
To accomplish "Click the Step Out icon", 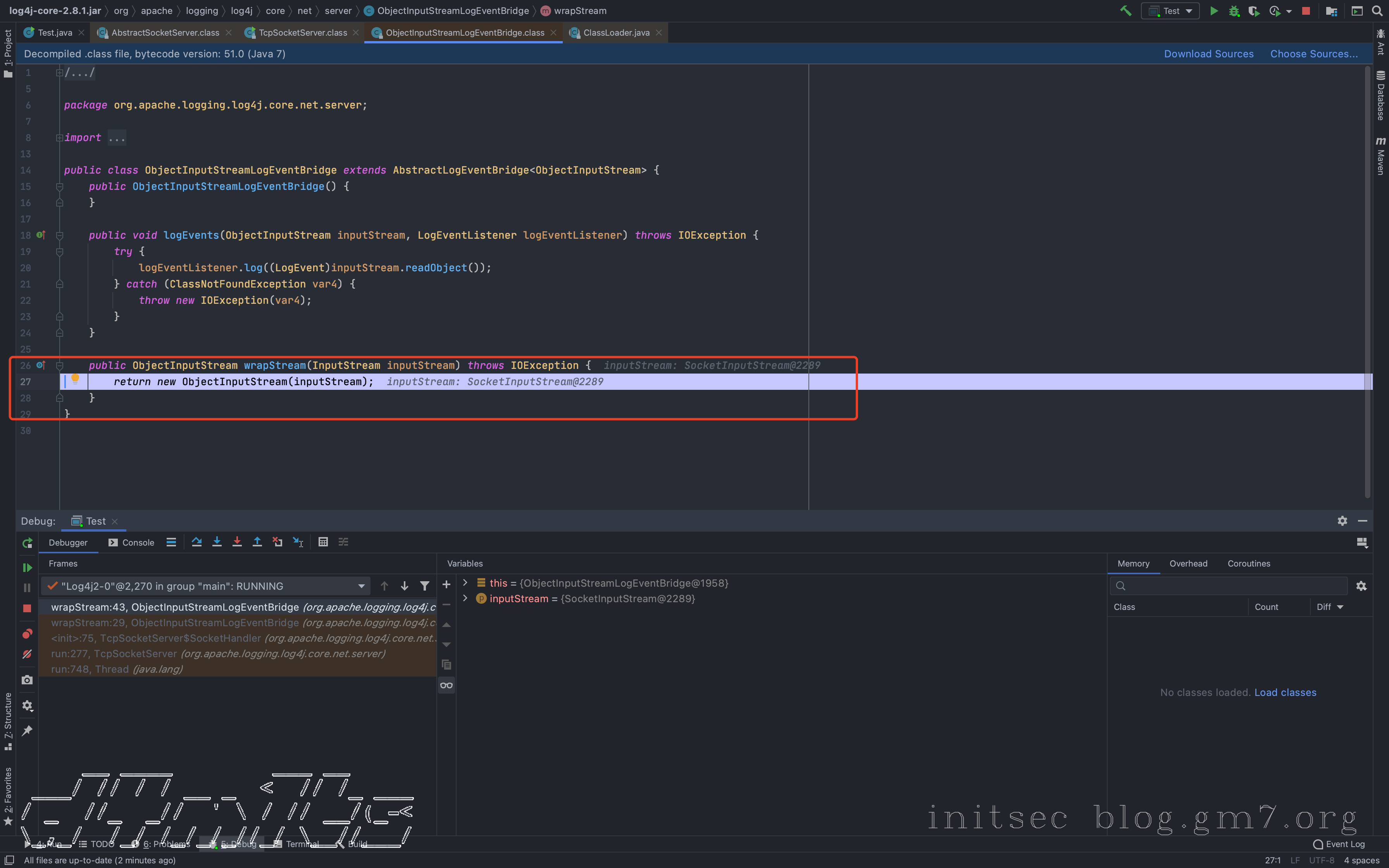I will (x=257, y=542).
